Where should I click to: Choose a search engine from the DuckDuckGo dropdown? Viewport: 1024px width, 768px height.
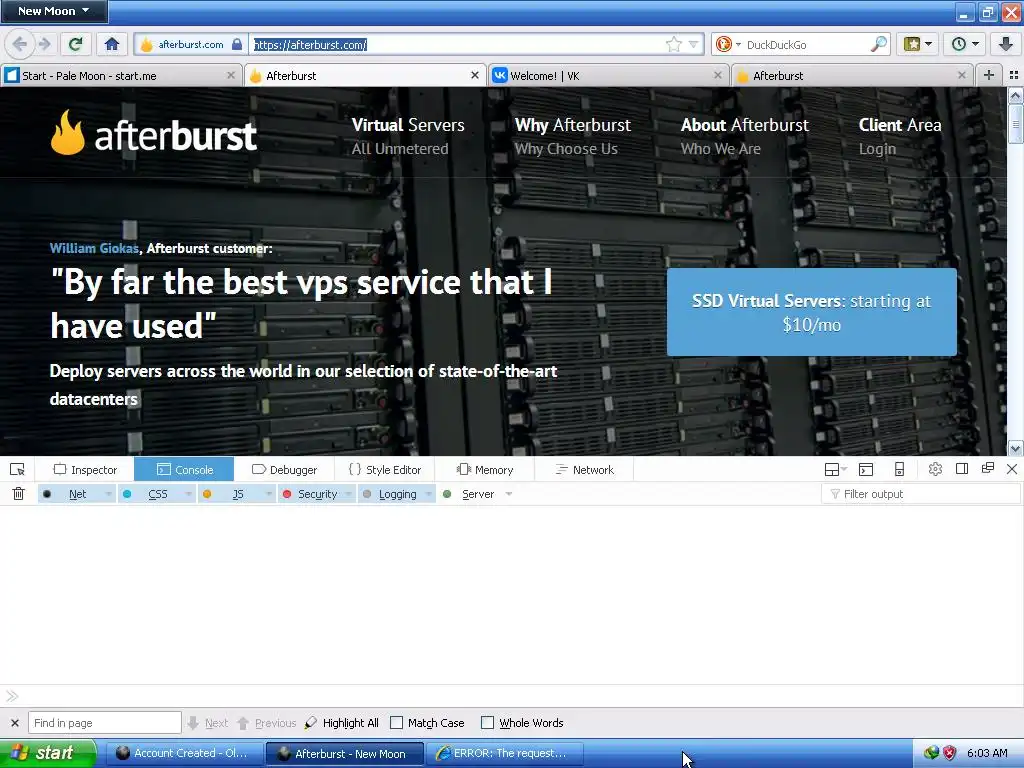coord(728,44)
